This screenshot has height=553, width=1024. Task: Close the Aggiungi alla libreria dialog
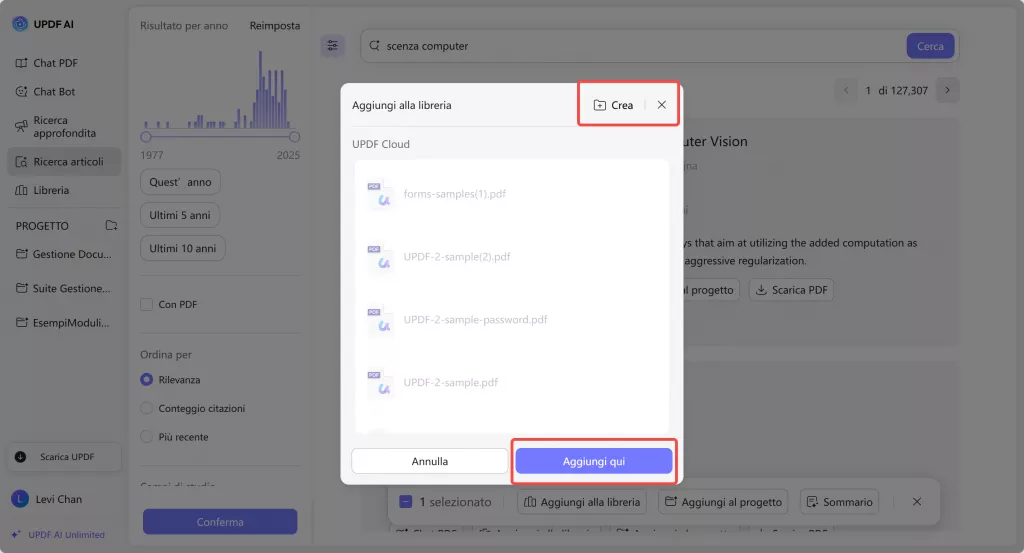662,105
